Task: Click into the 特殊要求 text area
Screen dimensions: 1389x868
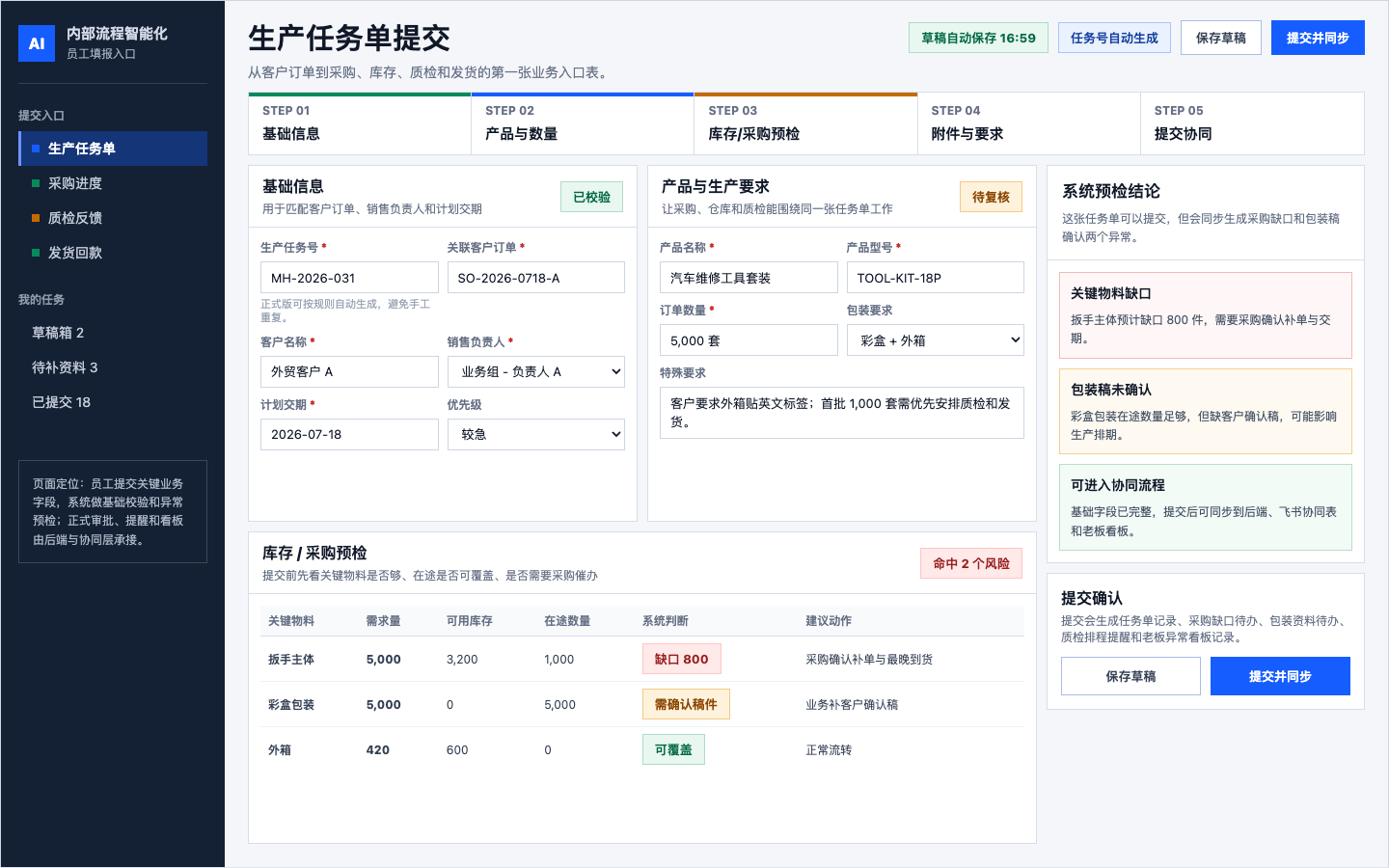Action: [842, 413]
